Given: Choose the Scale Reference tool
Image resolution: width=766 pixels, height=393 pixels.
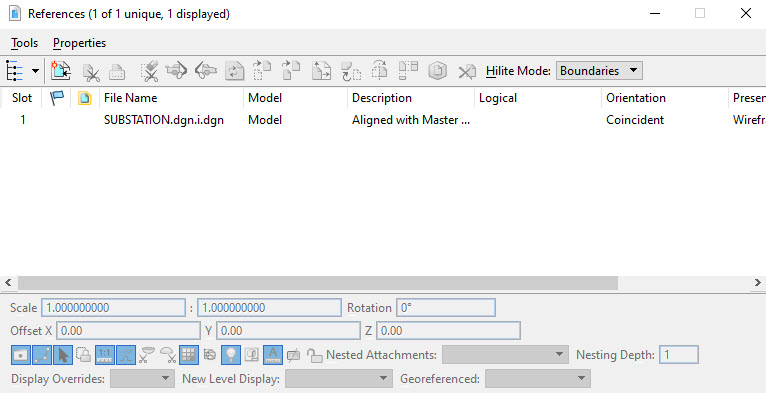Looking at the screenshot, I should (321, 71).
